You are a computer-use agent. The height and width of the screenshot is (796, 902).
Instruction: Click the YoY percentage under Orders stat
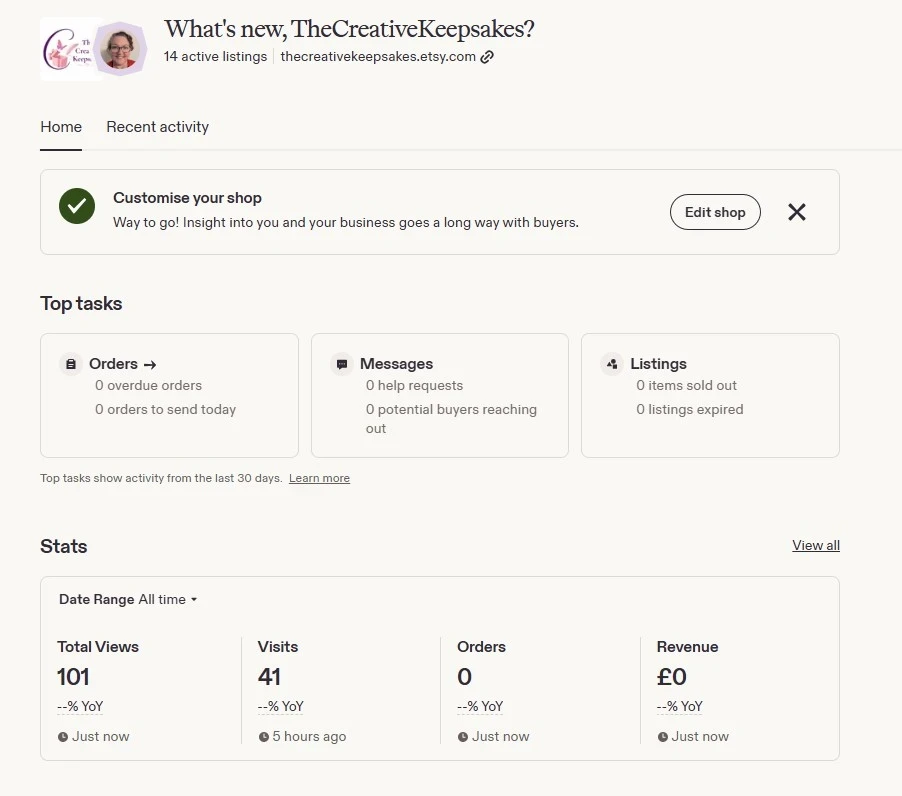click(x=480, y=706)
